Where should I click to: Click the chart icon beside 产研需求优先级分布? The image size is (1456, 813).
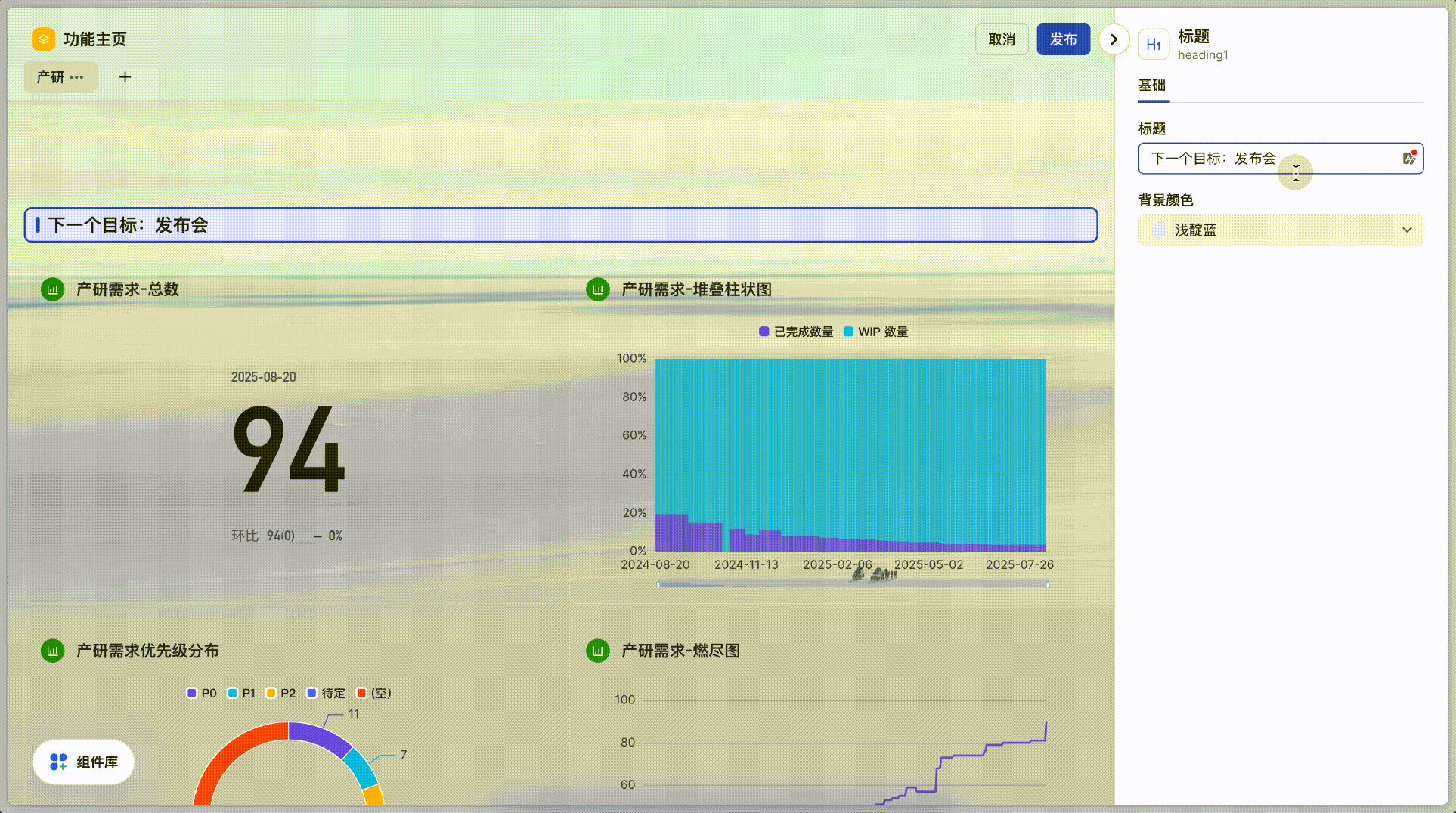pos(53,651)
